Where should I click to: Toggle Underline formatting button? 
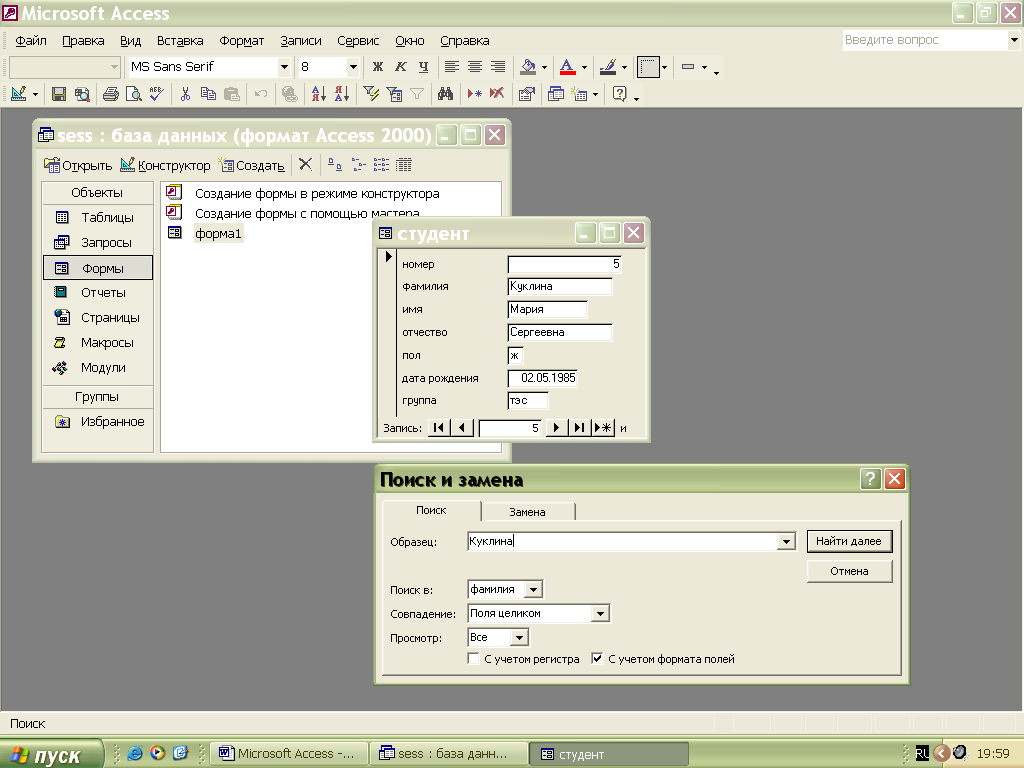[423, 67]
